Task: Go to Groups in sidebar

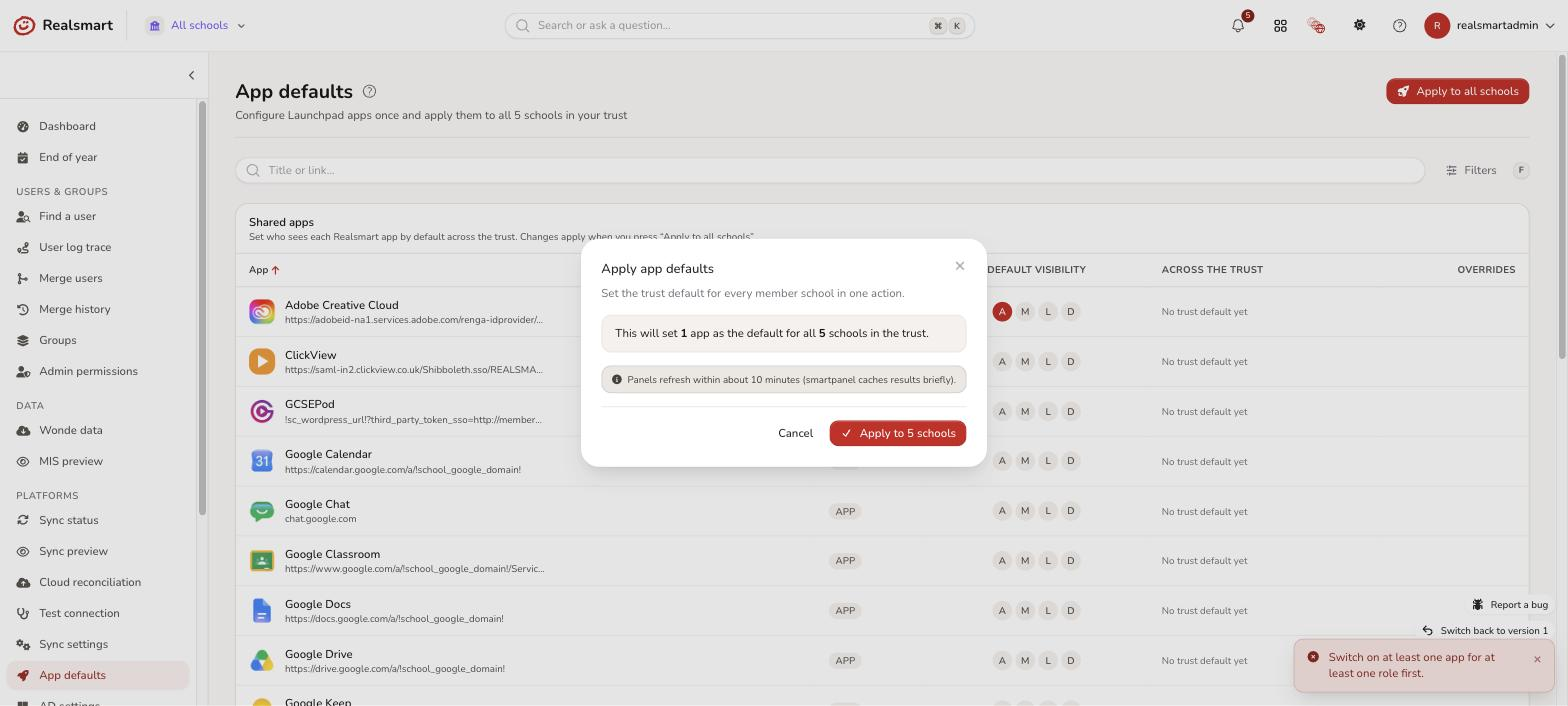Action: point(97,340)
